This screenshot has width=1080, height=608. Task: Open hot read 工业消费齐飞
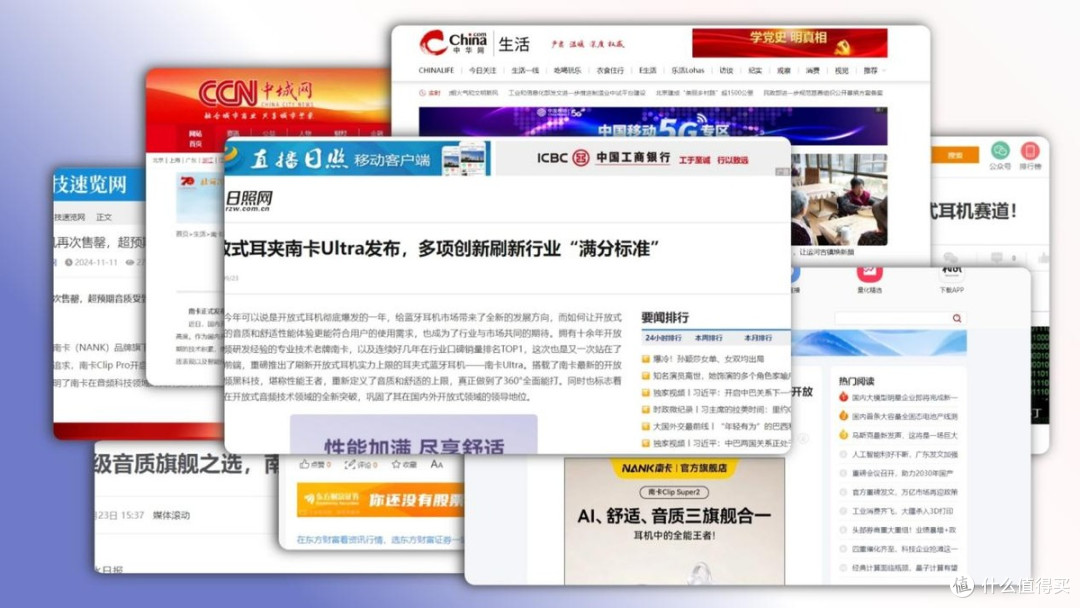[x=902, y=512]
